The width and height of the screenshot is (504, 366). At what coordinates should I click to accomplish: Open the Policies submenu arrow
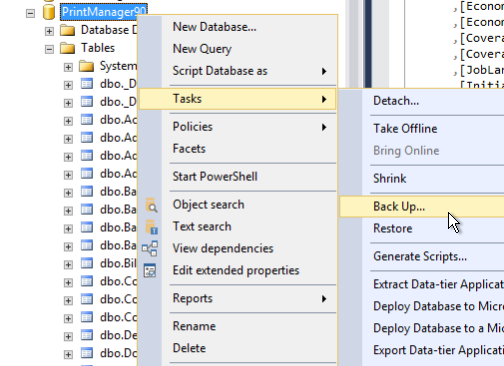tap(324, 127)
